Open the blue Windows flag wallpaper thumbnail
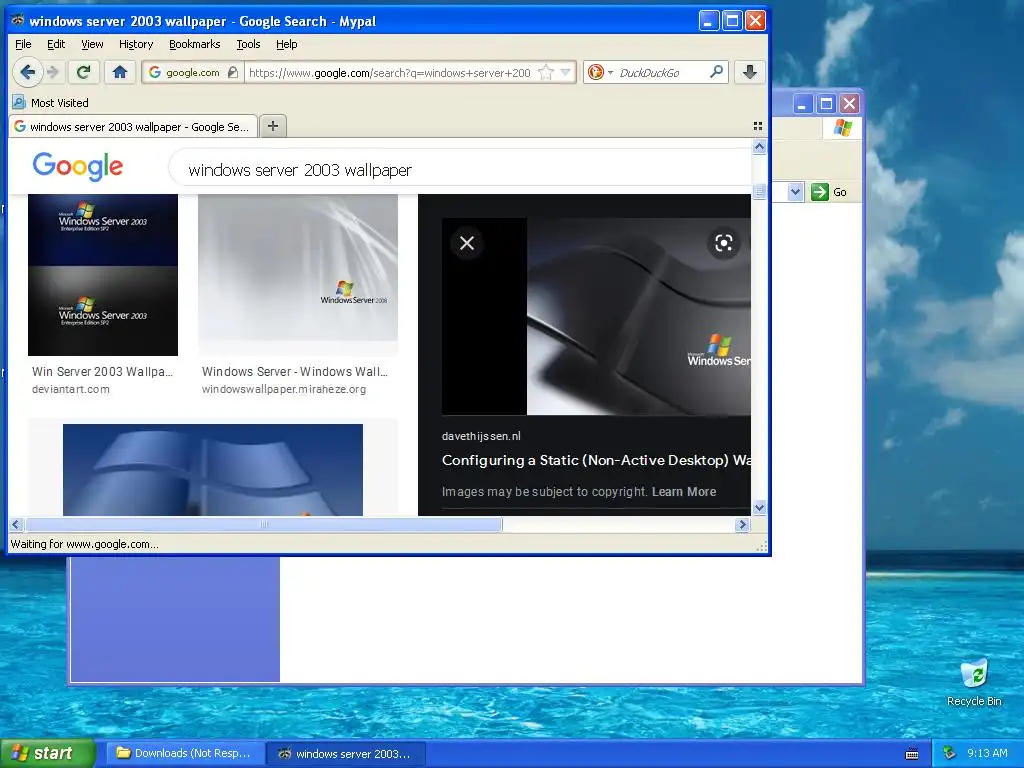 click(x=213, y=470)
